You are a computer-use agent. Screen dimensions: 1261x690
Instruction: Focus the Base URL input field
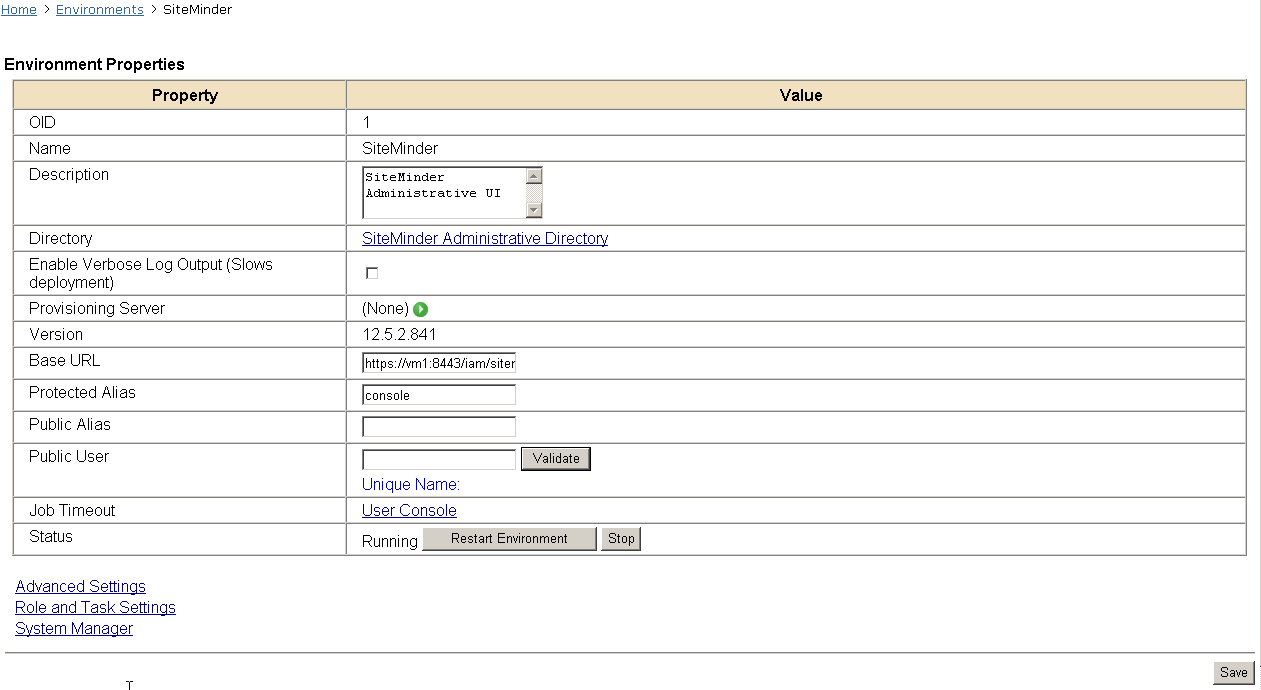click(x=439, y=363)
